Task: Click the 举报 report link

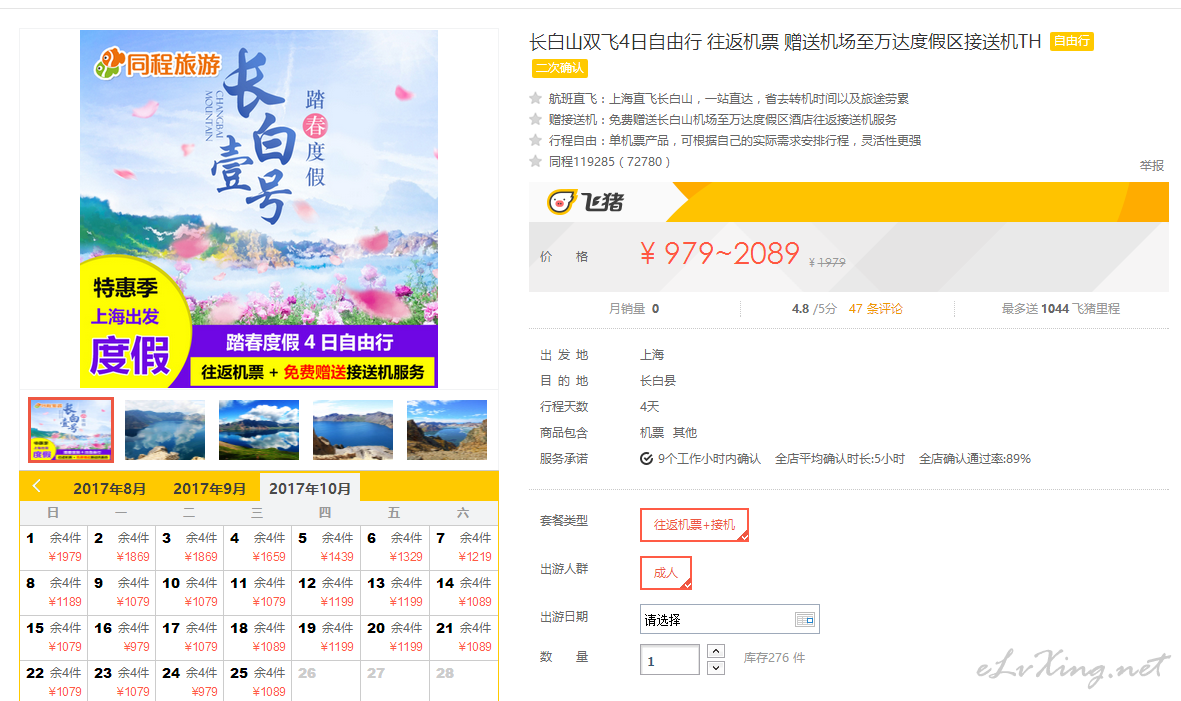Action: [x=1152, y=166]
